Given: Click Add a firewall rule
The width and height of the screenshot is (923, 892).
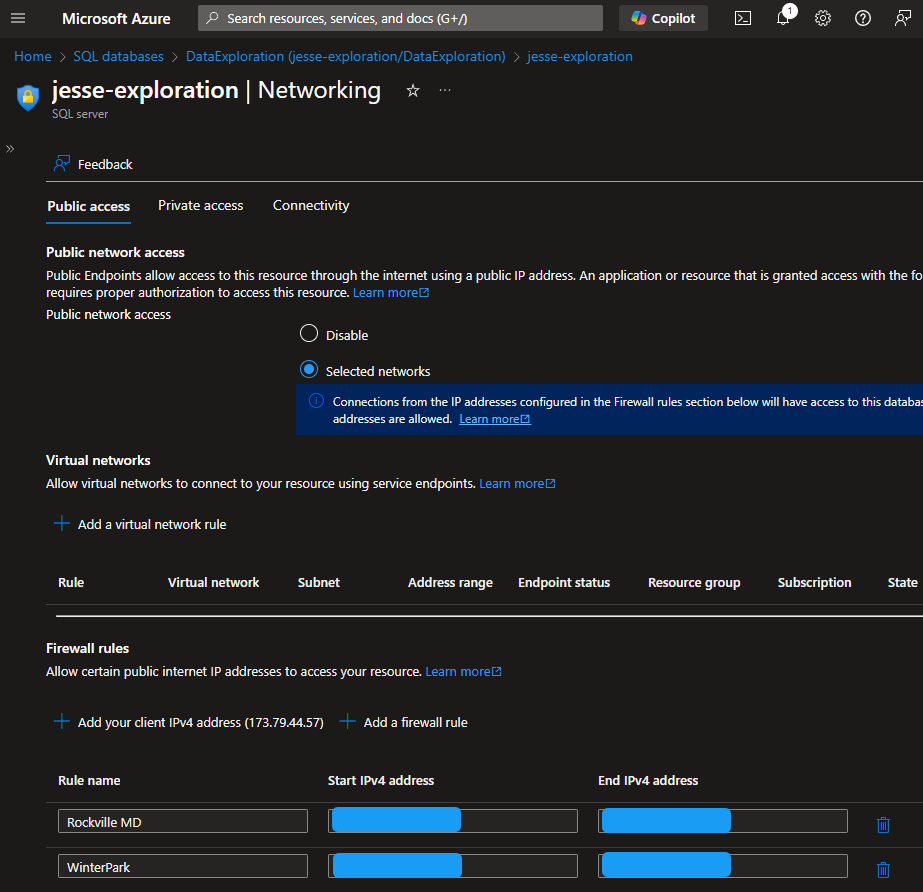Looking at the screenshot, I should tap(404, 722).
